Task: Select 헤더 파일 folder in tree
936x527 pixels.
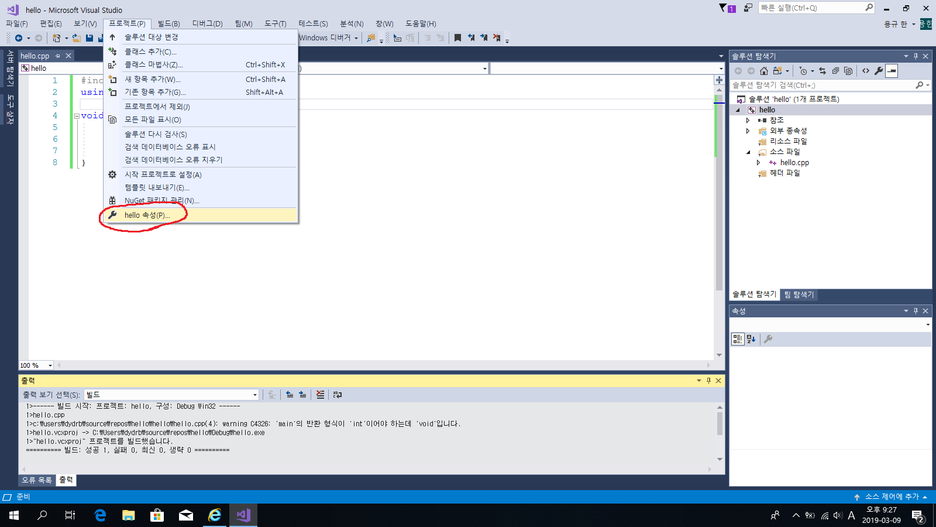Action: 784,173
